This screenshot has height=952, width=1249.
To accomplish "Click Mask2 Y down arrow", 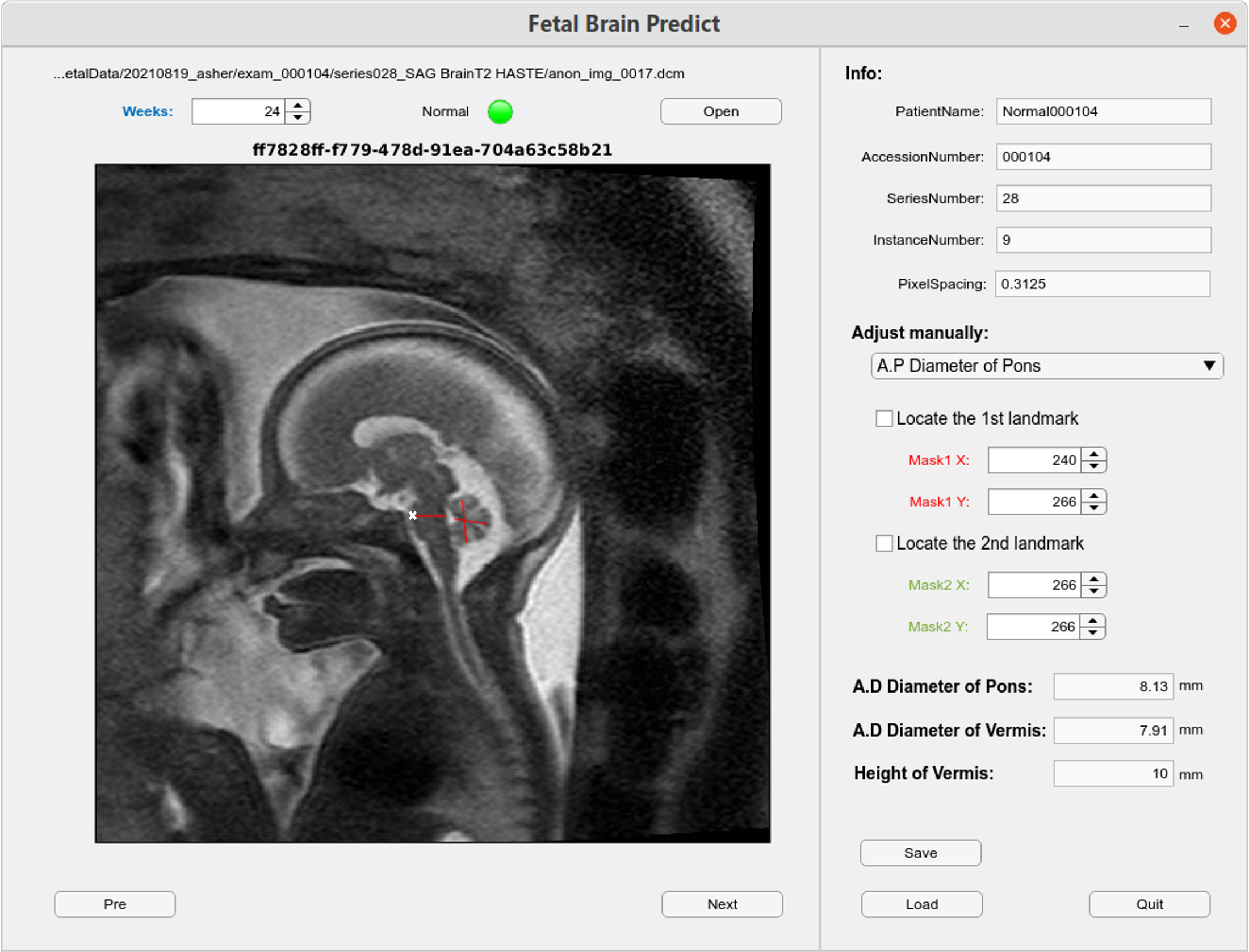I will [1092, 632].
